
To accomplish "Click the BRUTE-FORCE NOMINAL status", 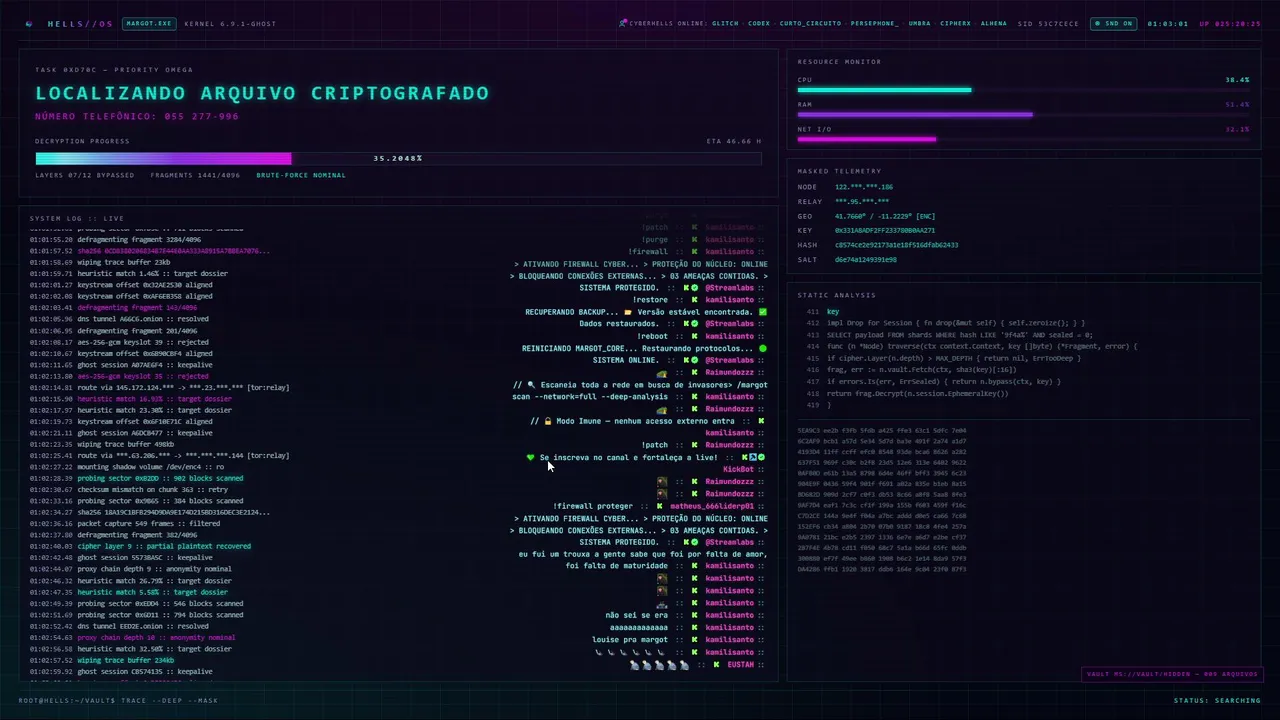I will 301,175.
